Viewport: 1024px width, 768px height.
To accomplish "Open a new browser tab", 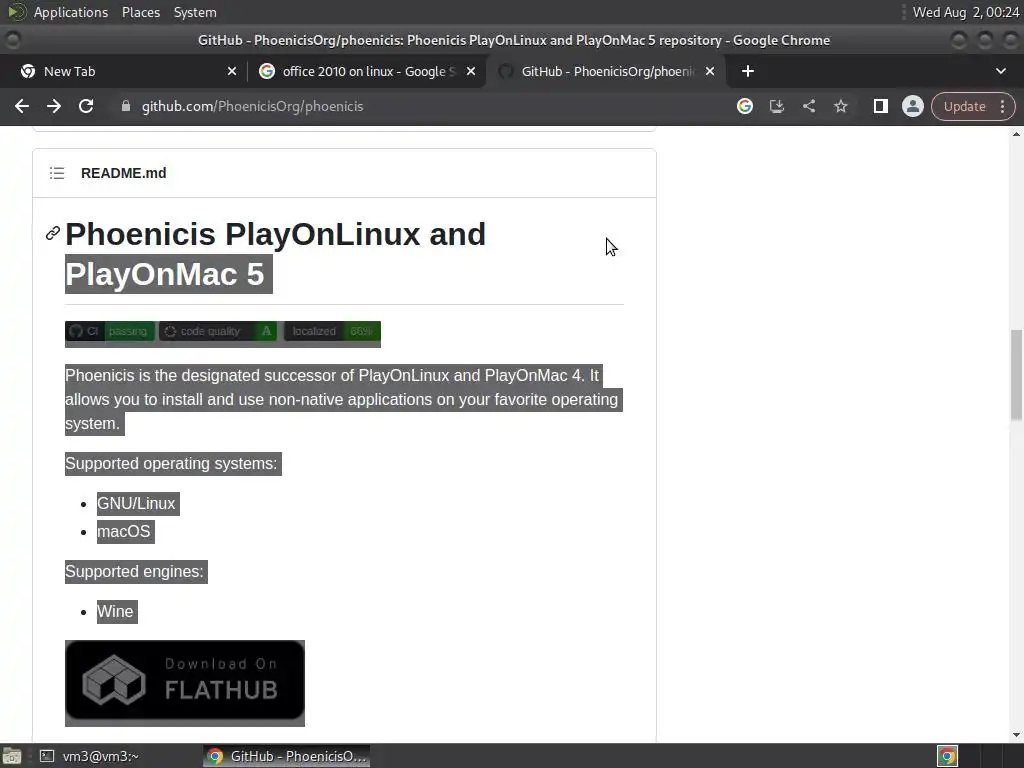I will tap(748, 71).
